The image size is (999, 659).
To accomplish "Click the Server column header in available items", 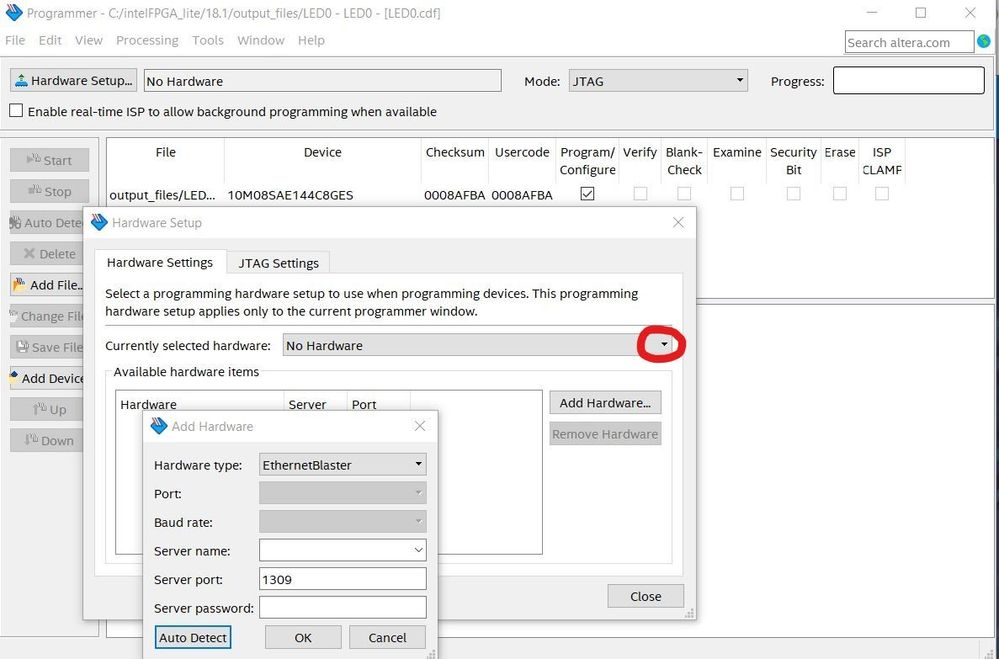I will [x=307, y=403].
